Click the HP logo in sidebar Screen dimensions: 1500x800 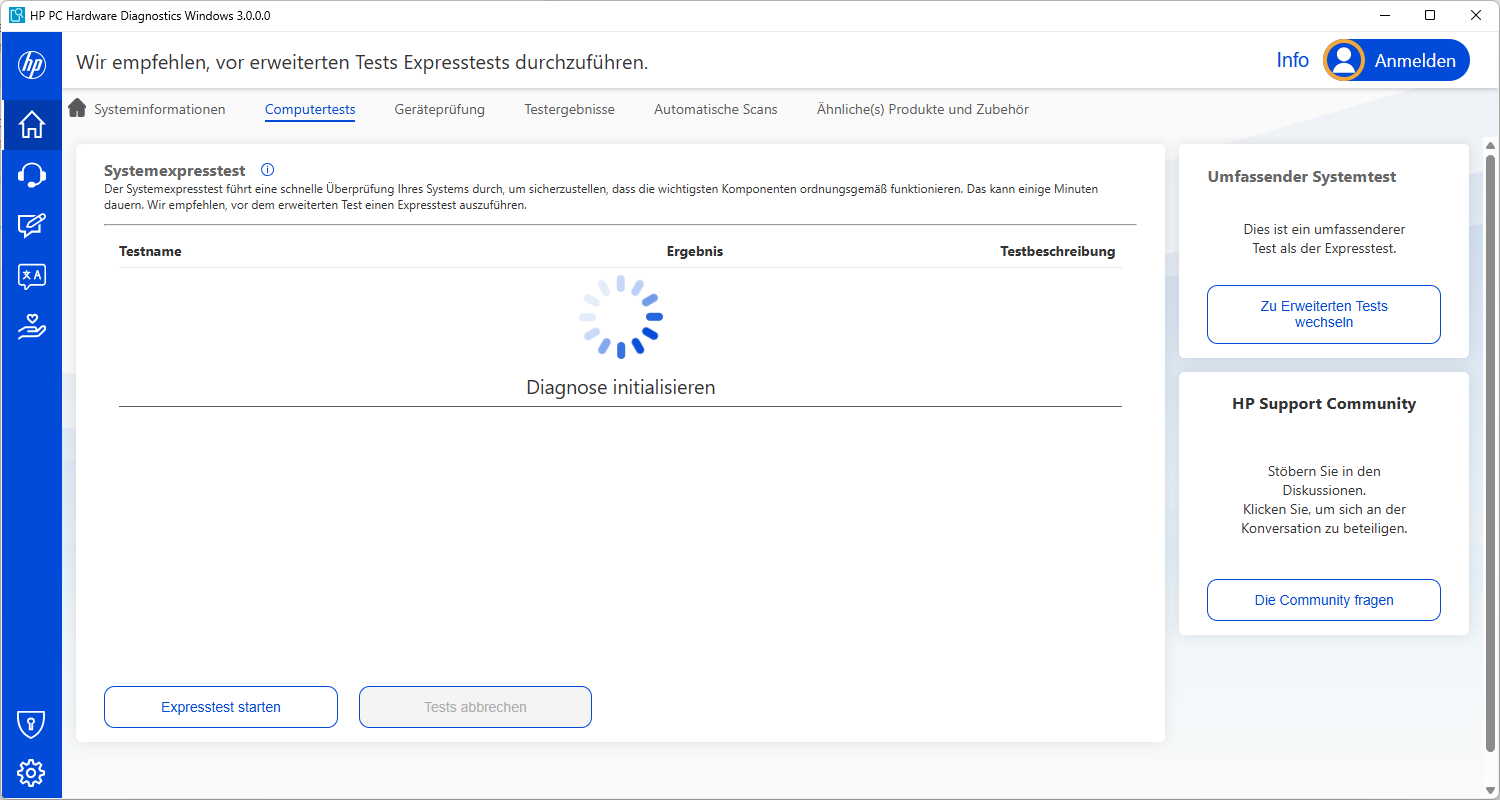pyautogui.click(x=31, y=65)
